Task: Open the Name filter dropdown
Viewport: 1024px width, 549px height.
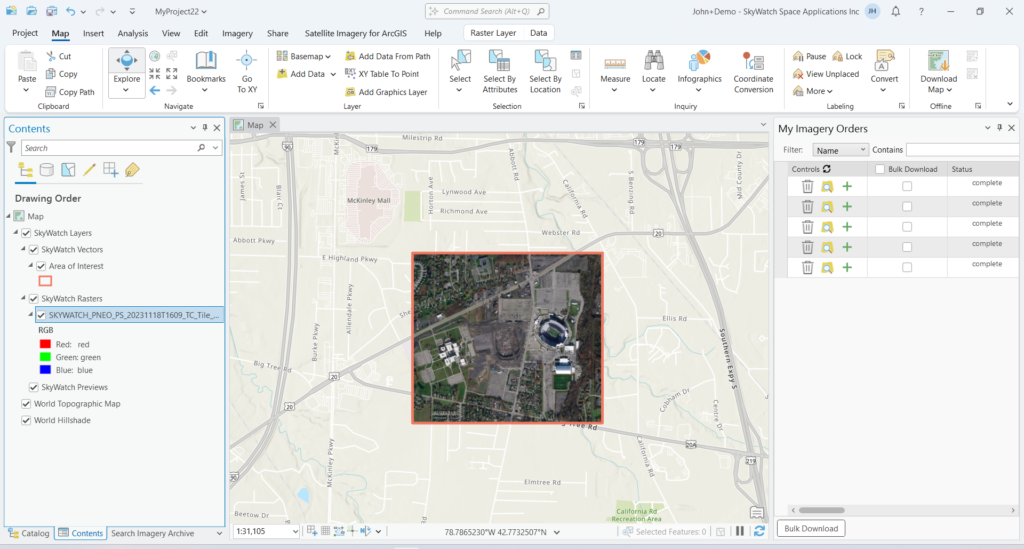Action: point(840,150)
